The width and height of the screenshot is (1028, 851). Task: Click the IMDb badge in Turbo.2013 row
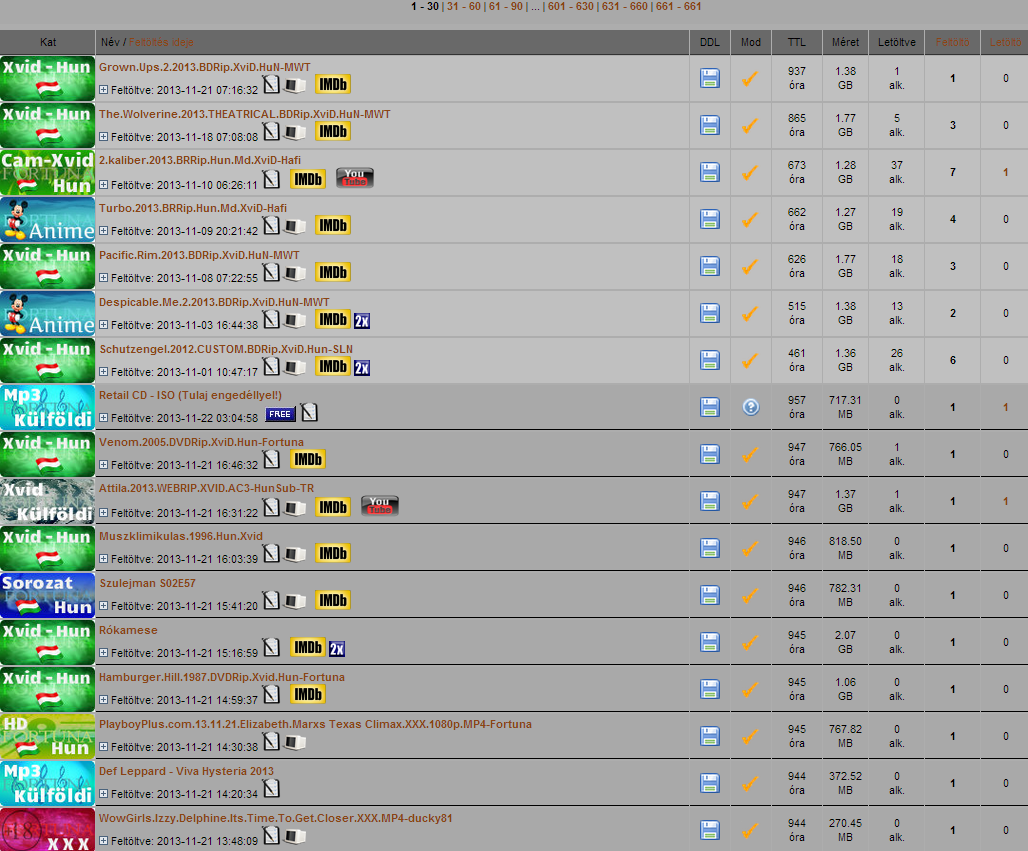click(333, 226)
